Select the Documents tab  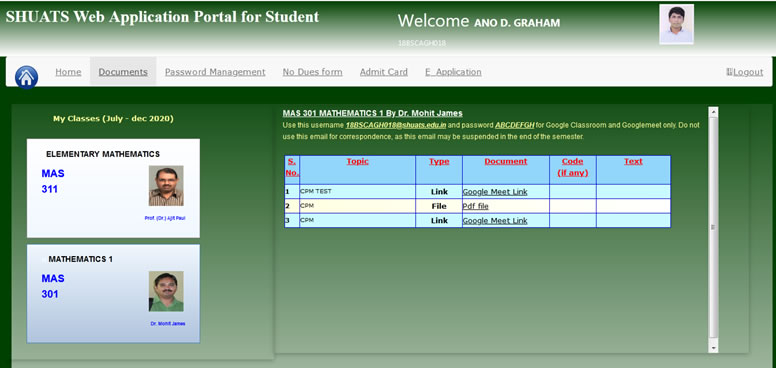coord(123,72)
